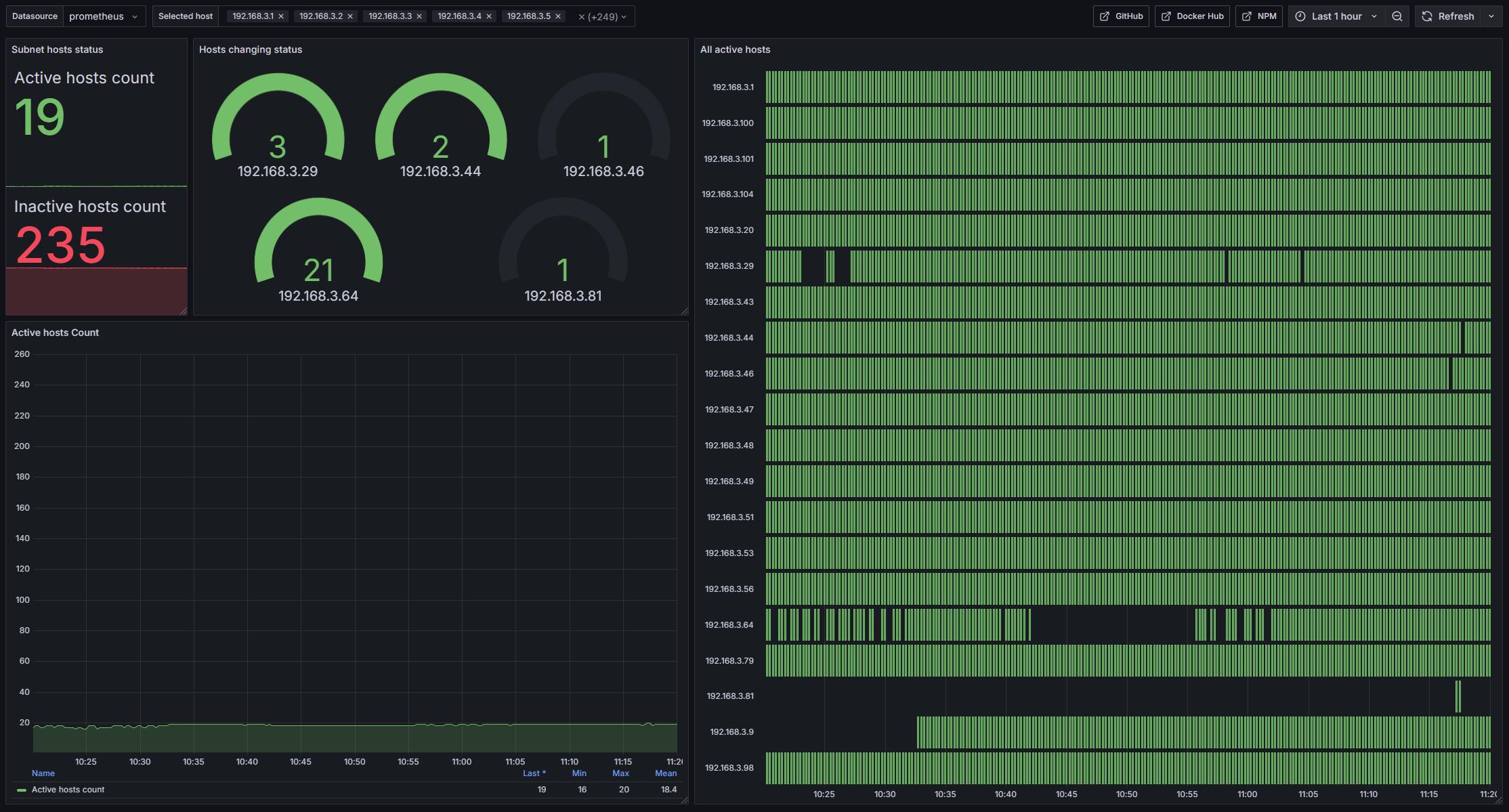The height and width of the screenshot is (812, 1509).
Task: Remove 192.168.3.4 host chip
Action: coord(489,16)
